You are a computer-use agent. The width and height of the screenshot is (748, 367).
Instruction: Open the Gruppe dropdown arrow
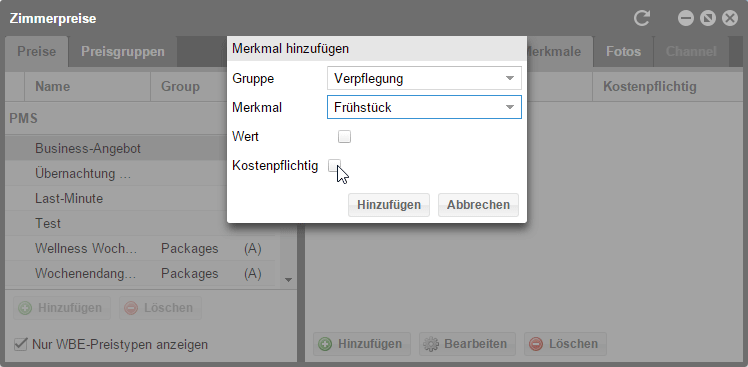point(509,78)
